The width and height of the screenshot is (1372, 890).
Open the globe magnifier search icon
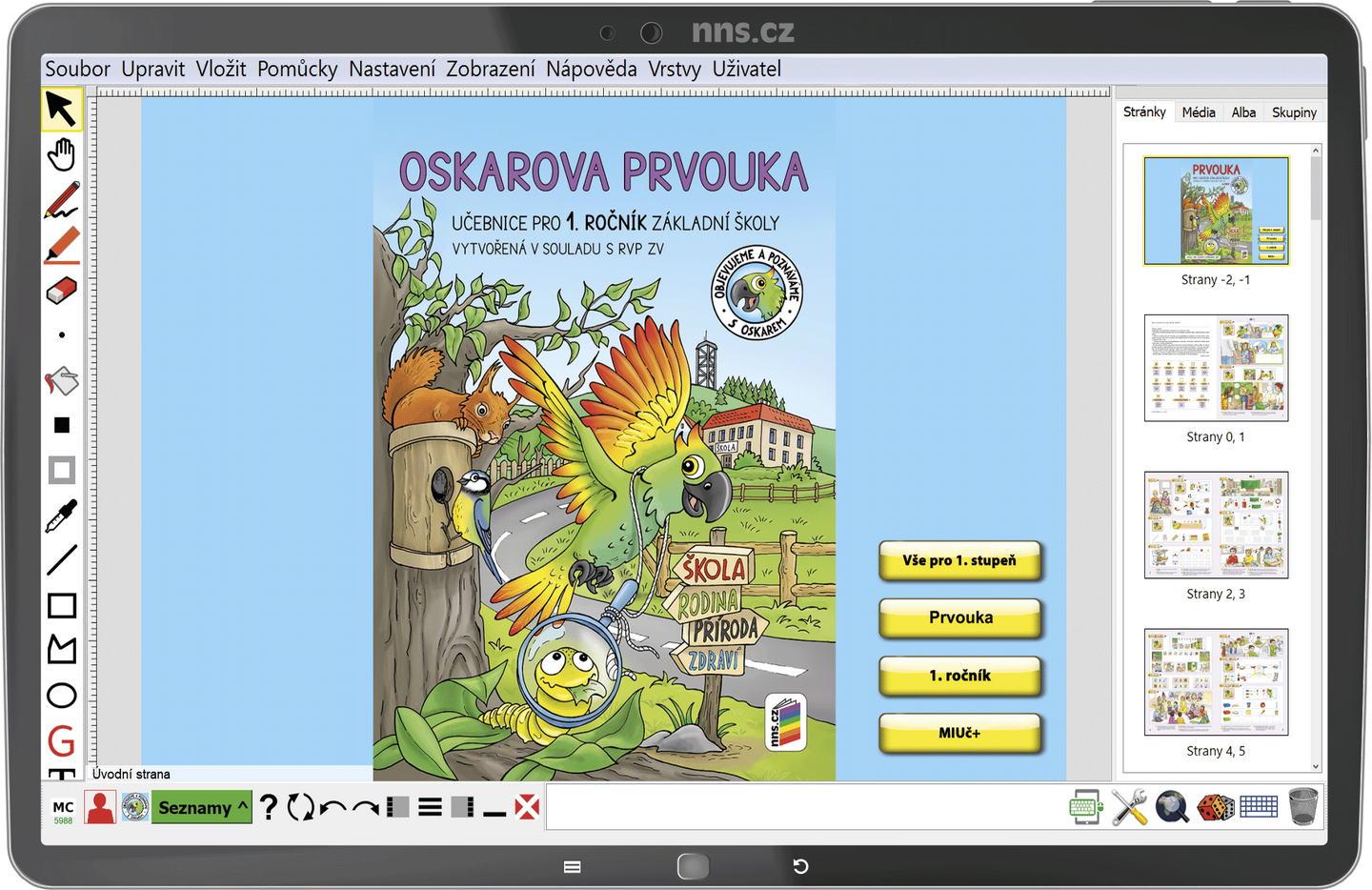(1172, 807)
